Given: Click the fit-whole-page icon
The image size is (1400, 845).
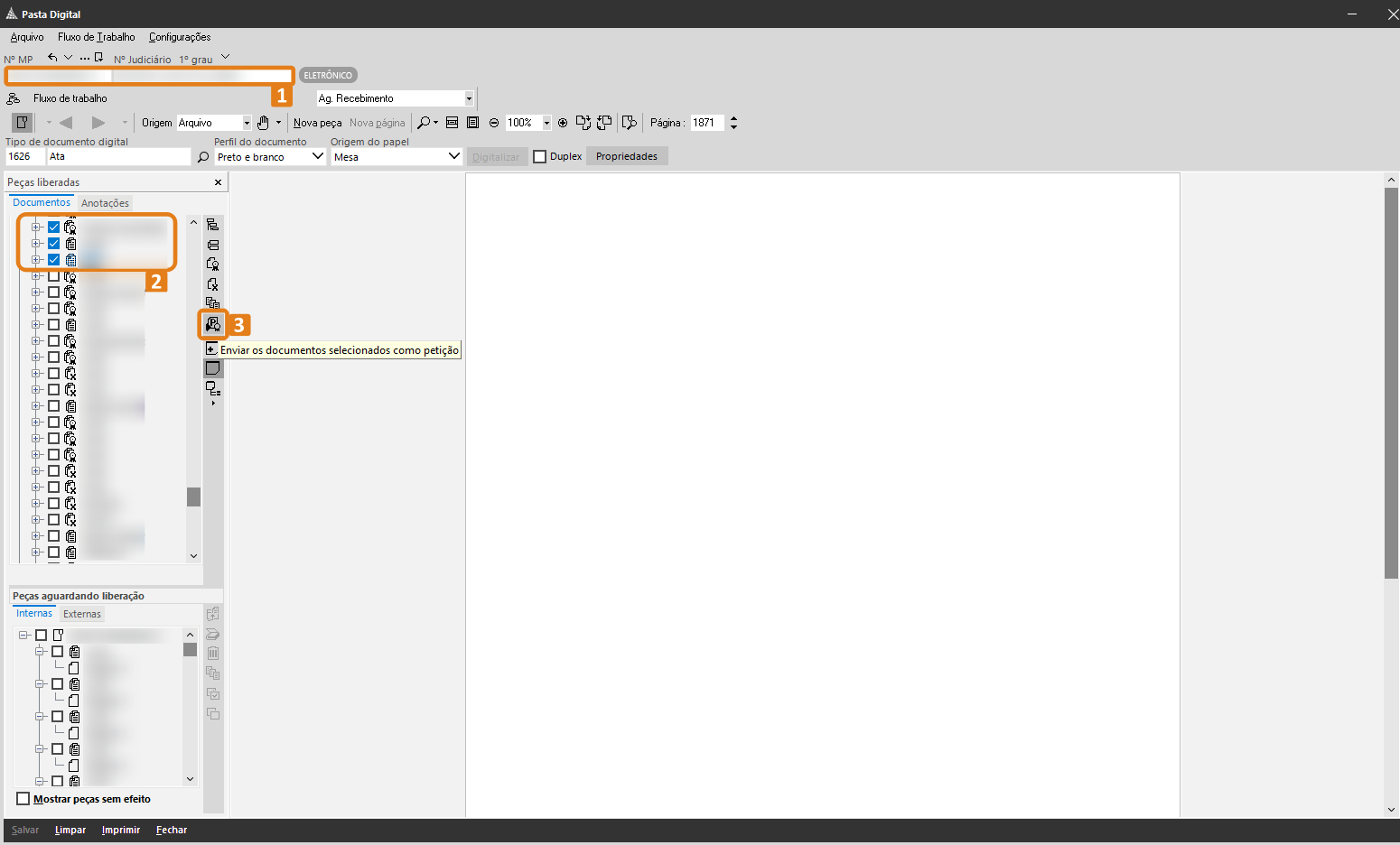Looking at the screenshot, I should click(x=472, y=123).
